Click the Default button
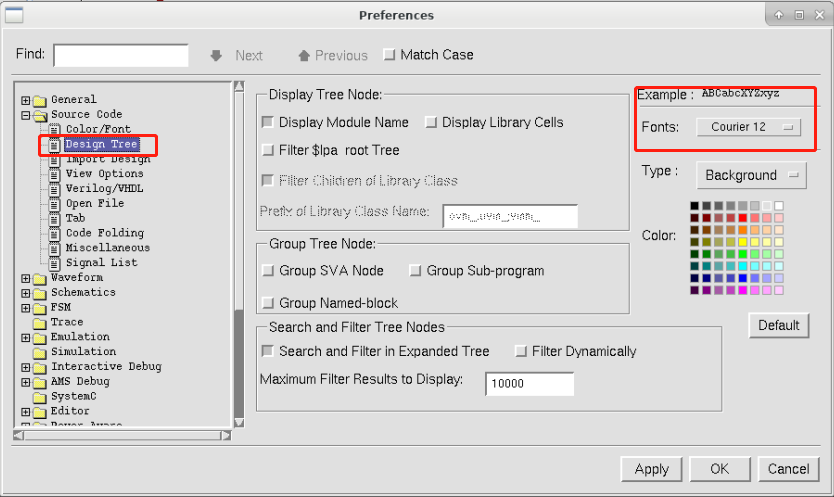This screenshot has height=497, width=834. pyautogui.click(x=779, y=325)
